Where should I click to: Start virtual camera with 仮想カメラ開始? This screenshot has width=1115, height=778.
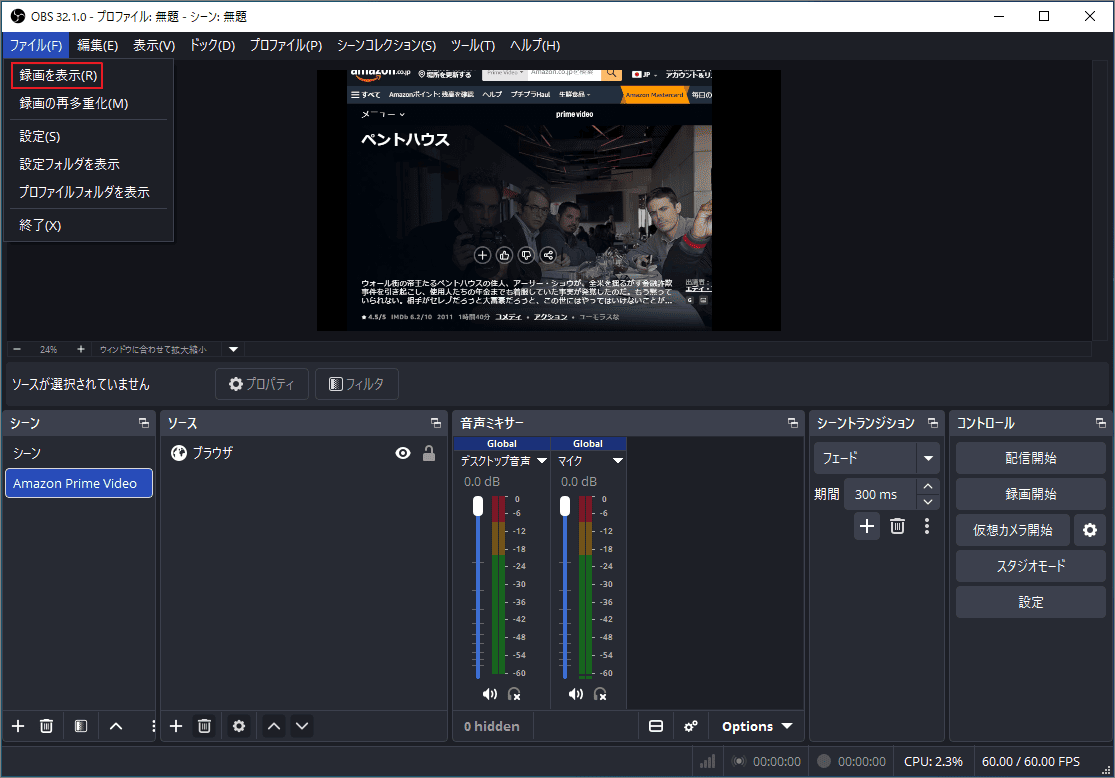(x=1013, y=530)
